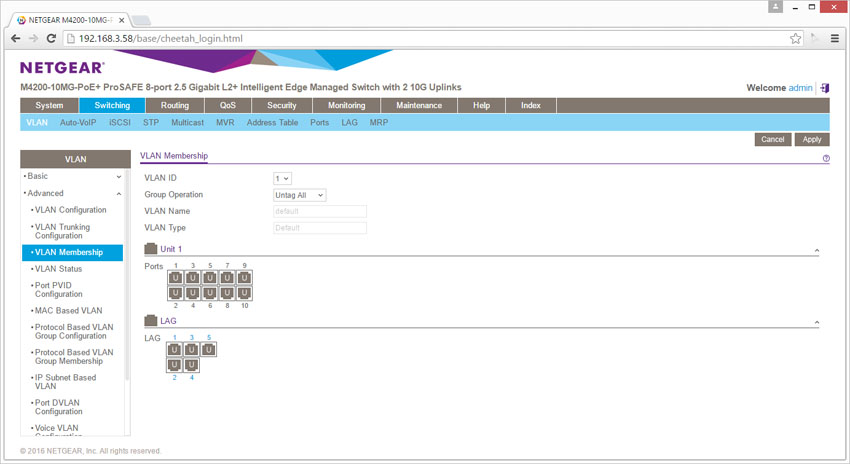The width and height of the screenshot is (850, 464).
Task: Click the Unit 1 section icon
Action: 151,249
